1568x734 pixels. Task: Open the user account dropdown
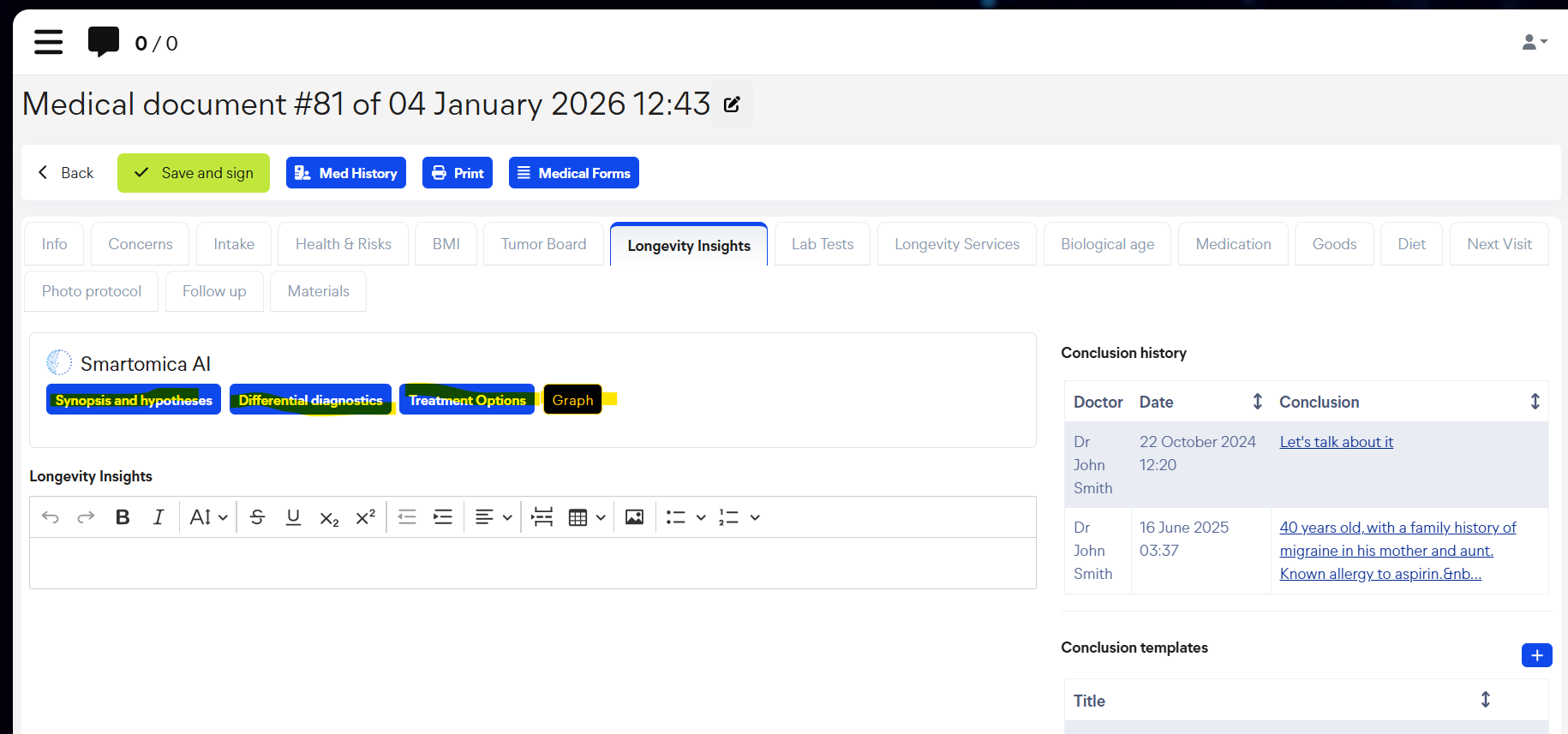1534,42
